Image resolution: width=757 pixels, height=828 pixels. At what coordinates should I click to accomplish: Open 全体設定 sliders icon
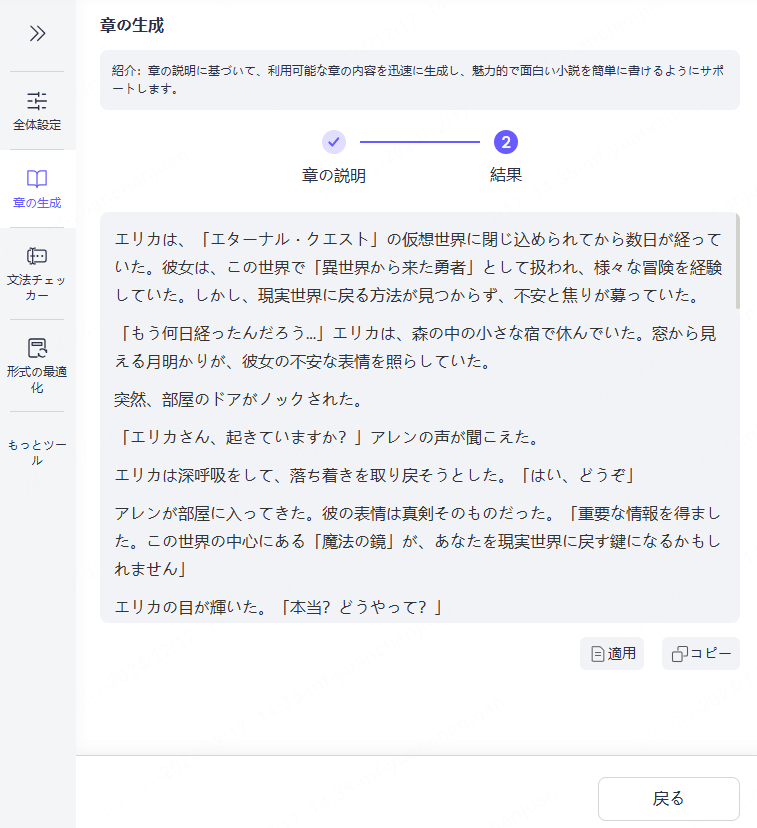pos(37,100)
